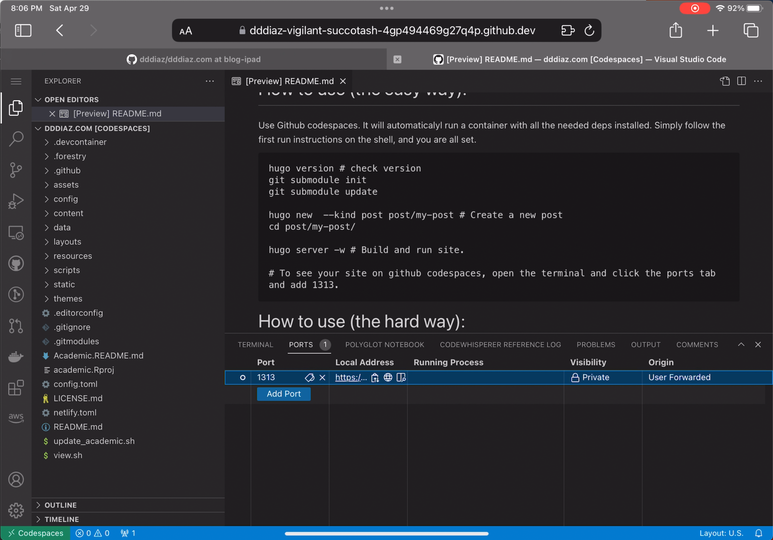The height and width of the screenshot is (540, 773).
Task: Open the Source Control view
Action: pyautogui.click(x=16, y=170)
